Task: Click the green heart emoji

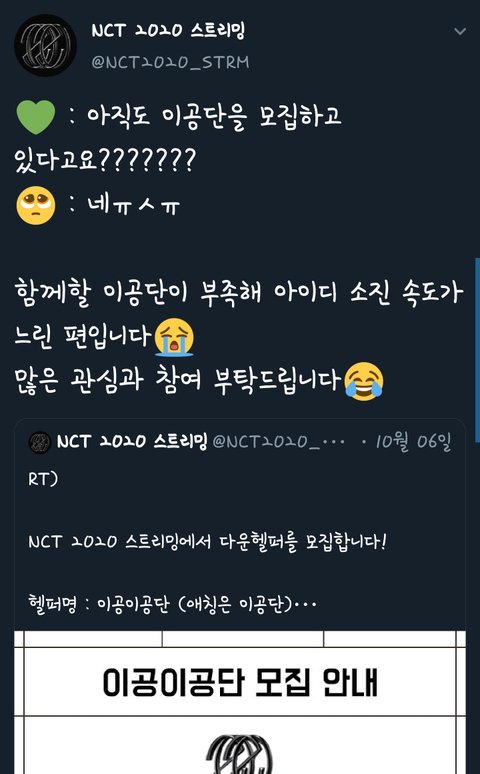Action: tap(36, 117)
